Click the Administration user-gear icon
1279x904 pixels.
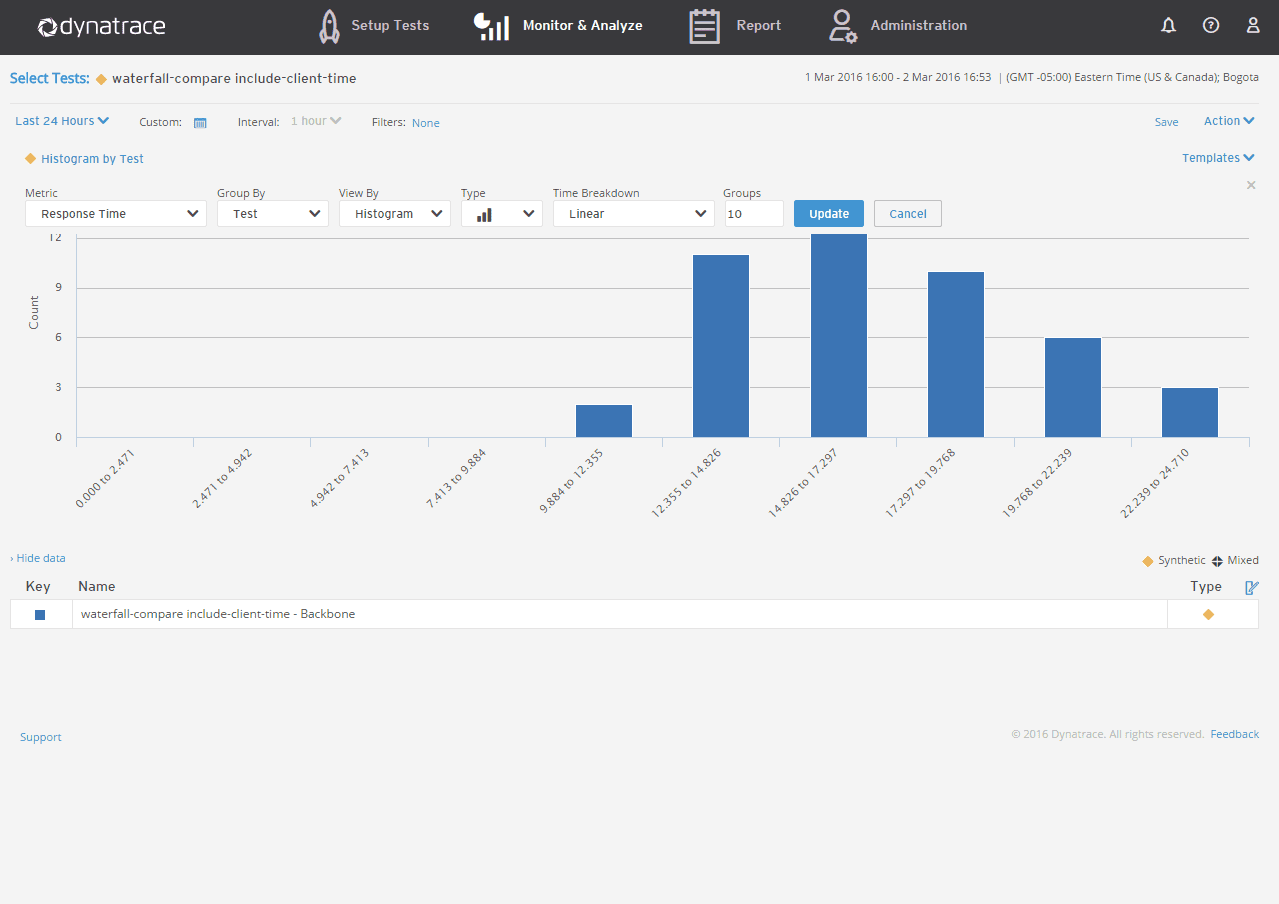842,26
